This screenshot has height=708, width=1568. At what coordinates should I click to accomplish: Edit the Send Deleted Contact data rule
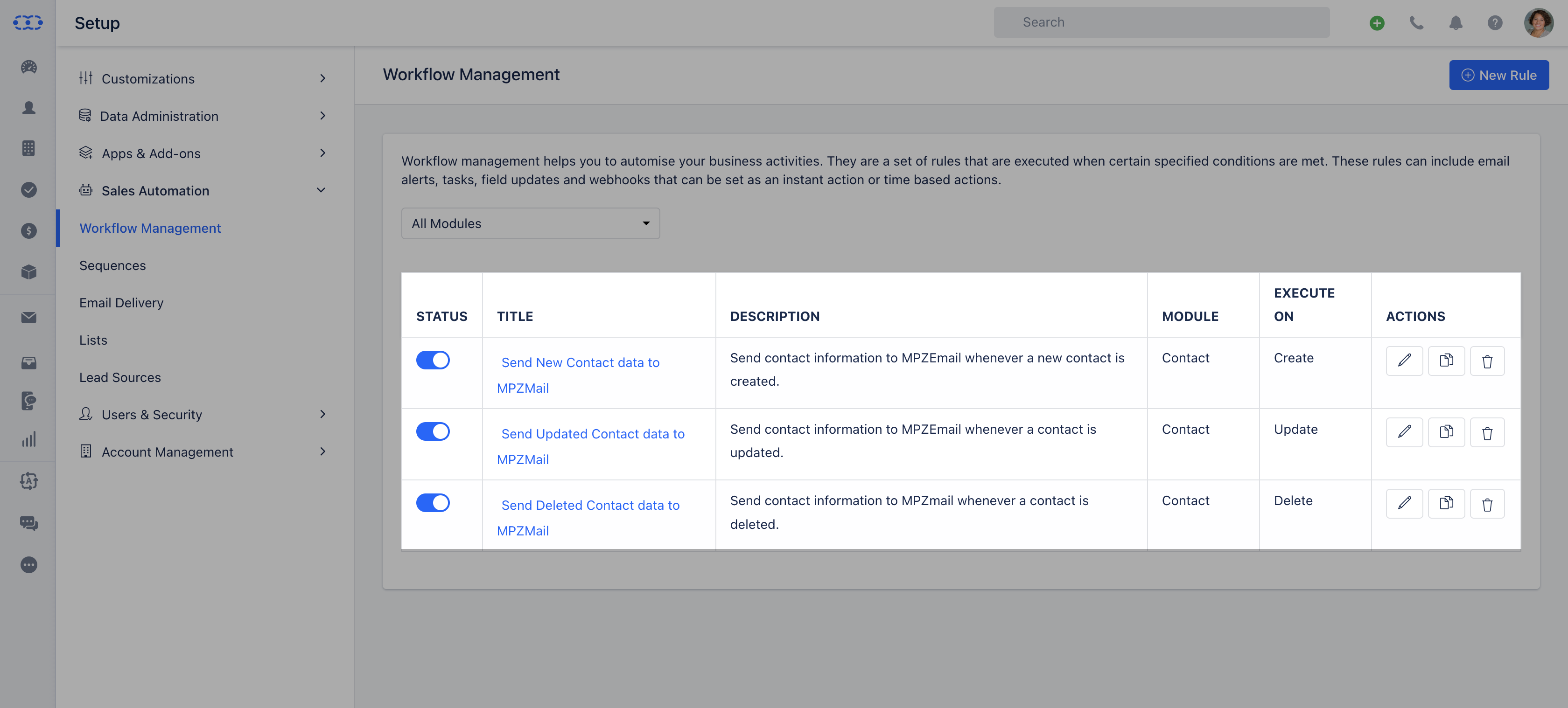[x=1404, y=504]
